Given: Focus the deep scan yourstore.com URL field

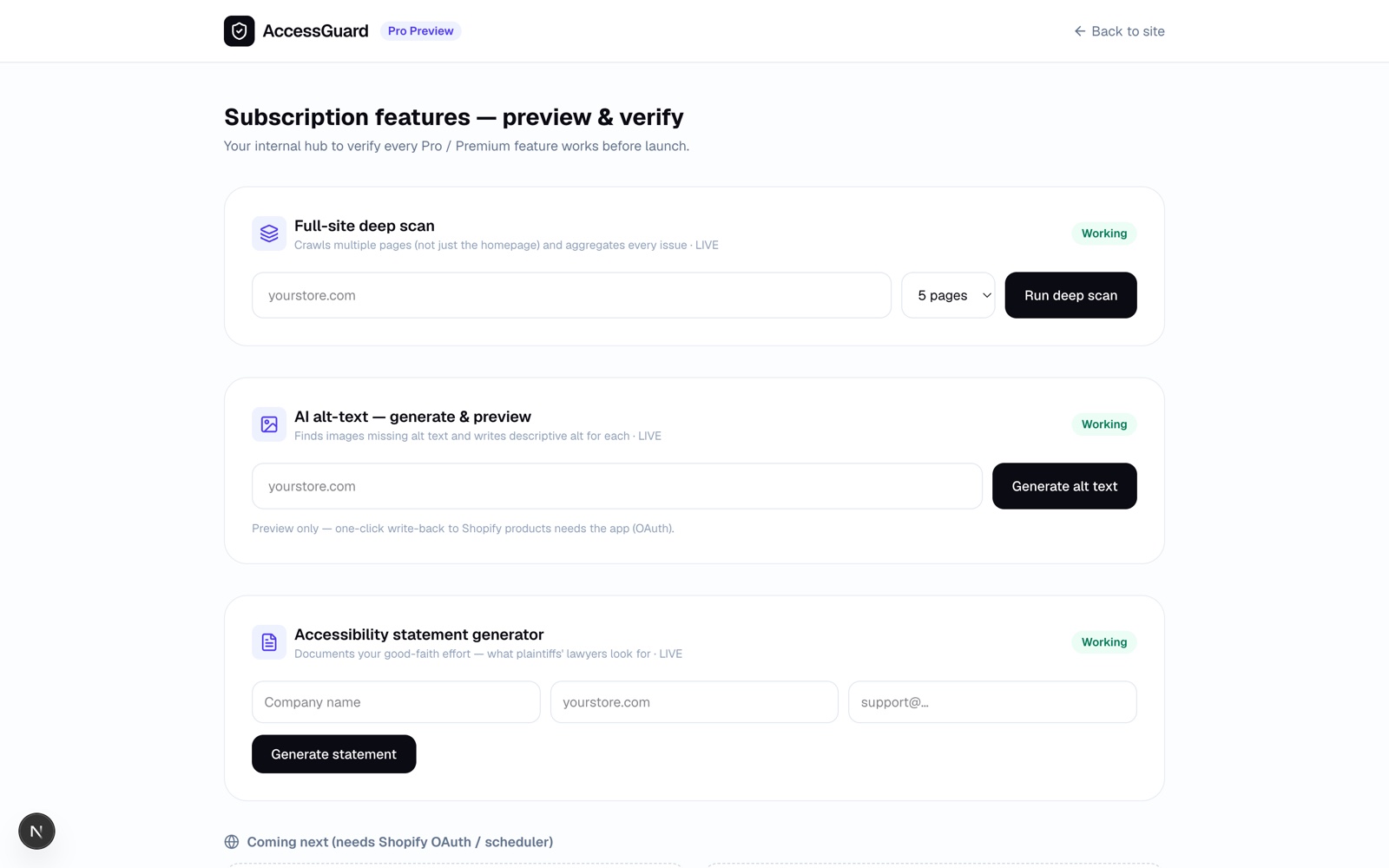Looking at the screenshot, I should click(571, 295).
